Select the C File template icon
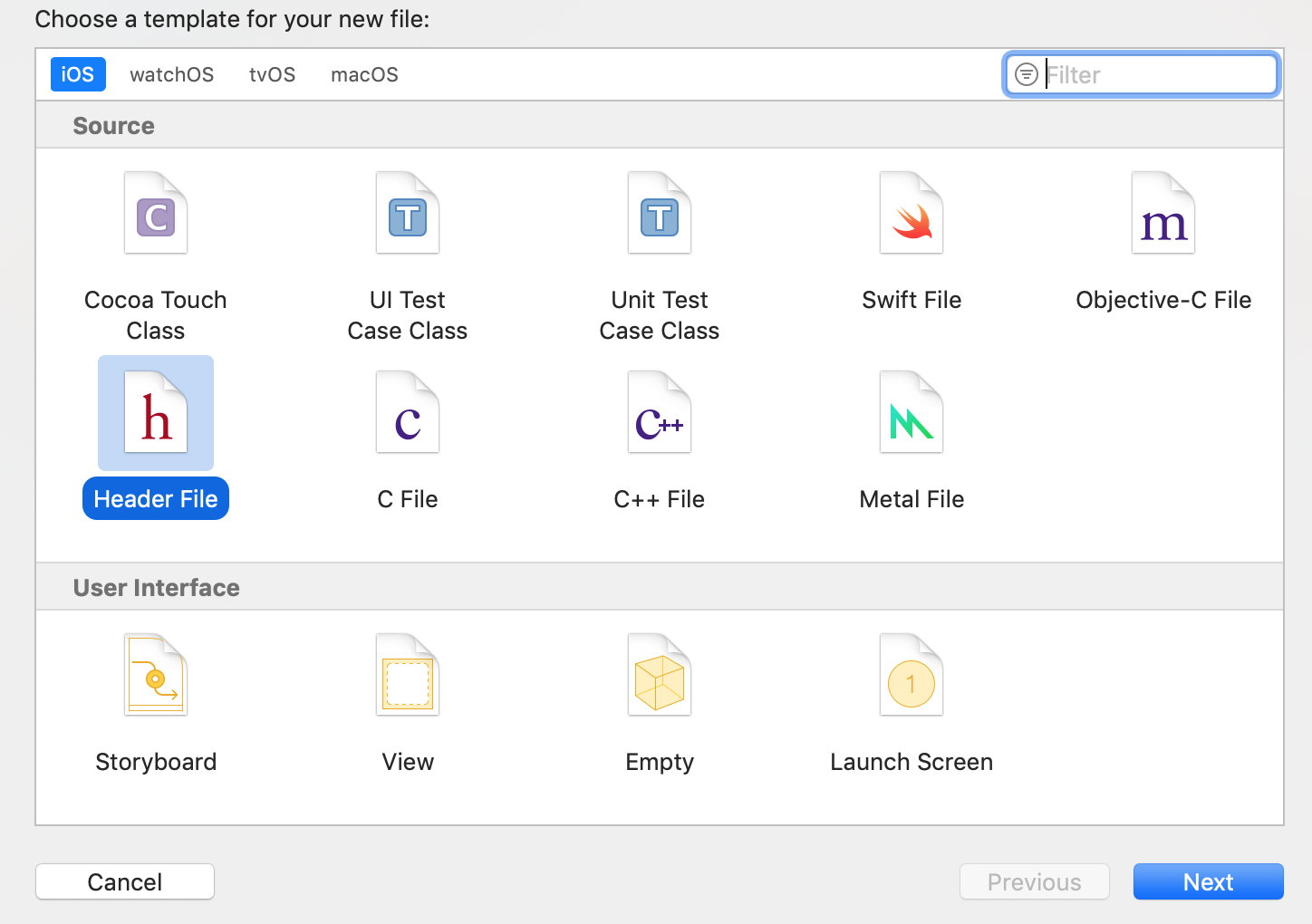The width and height of the screenshot is (1312, 924). (408, 412)
